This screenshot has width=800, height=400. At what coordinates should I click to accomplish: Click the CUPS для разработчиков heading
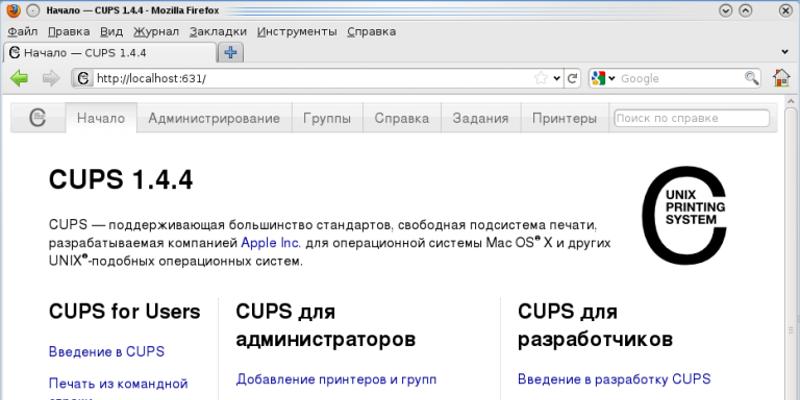pyautogui.click(x=595, y=325)
